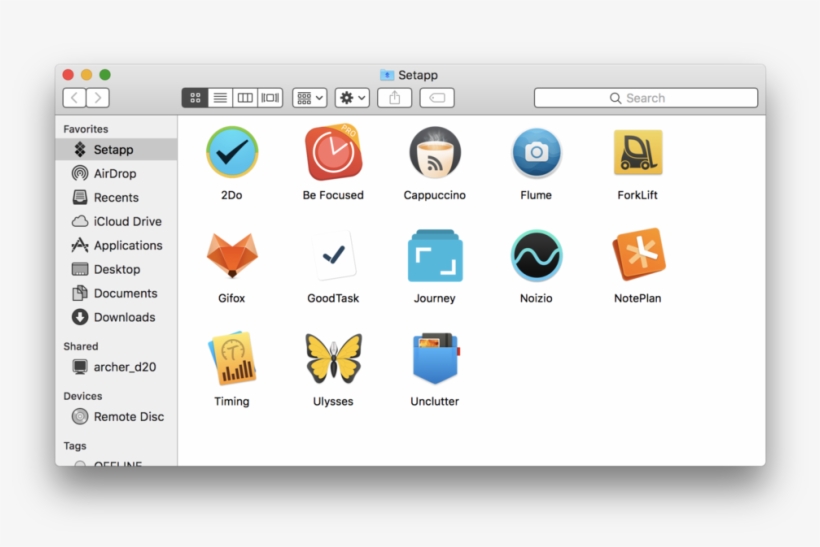The image size is (820, 547).
Task: Open iCloud Drive in the sidebar
Action: click(x=116, y=222)
